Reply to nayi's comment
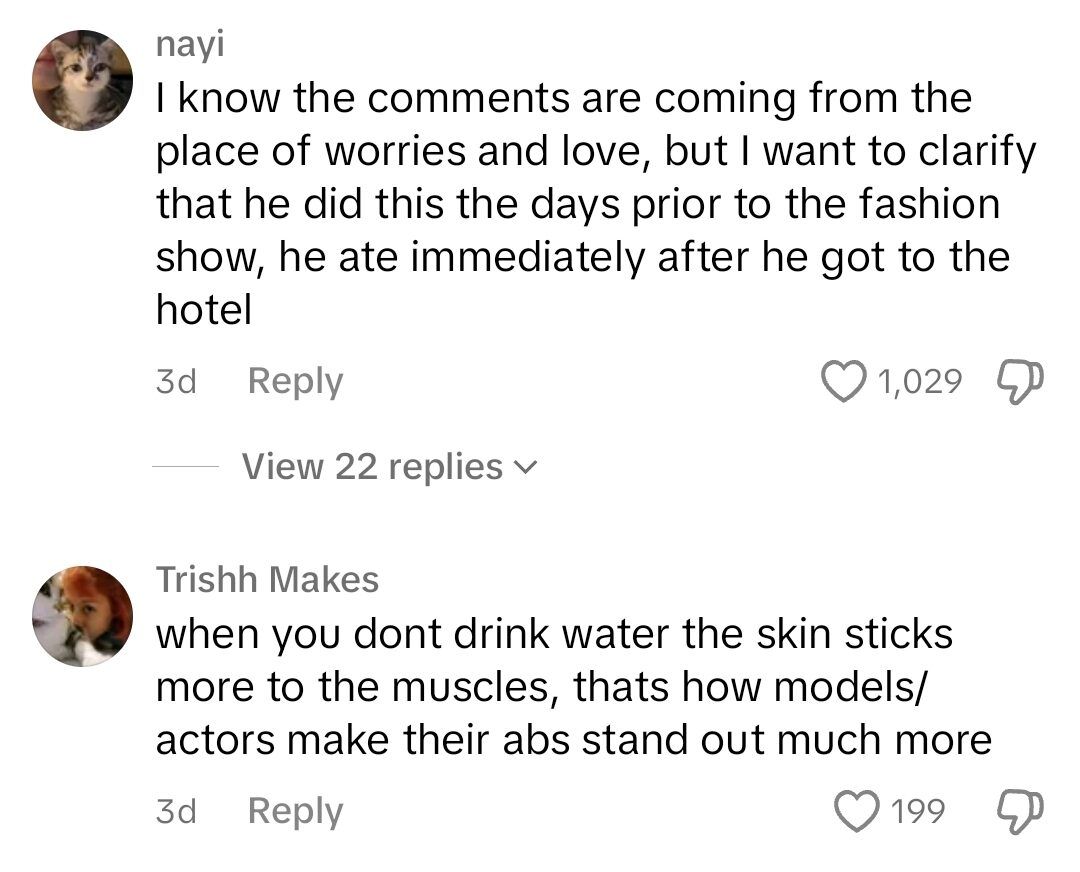 click(295, 381)
